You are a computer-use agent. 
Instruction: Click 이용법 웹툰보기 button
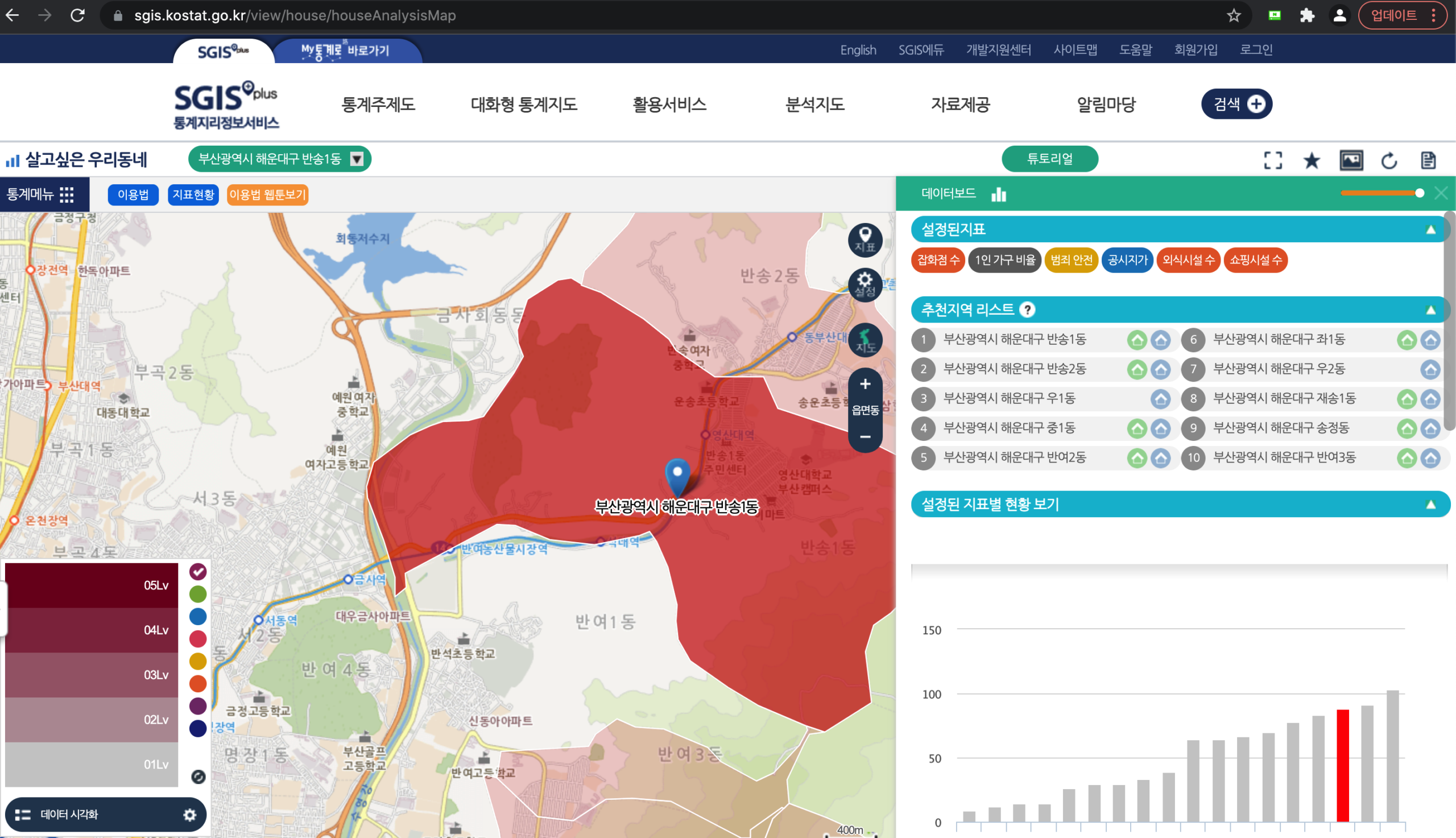pyautogui.click(x=267, y=195)
